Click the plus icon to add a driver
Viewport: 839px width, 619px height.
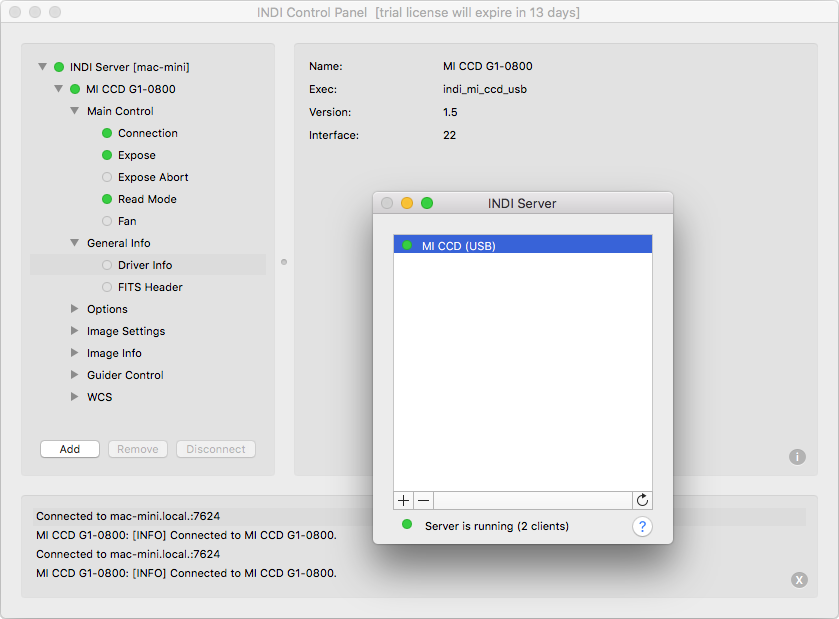click(404, 500)
